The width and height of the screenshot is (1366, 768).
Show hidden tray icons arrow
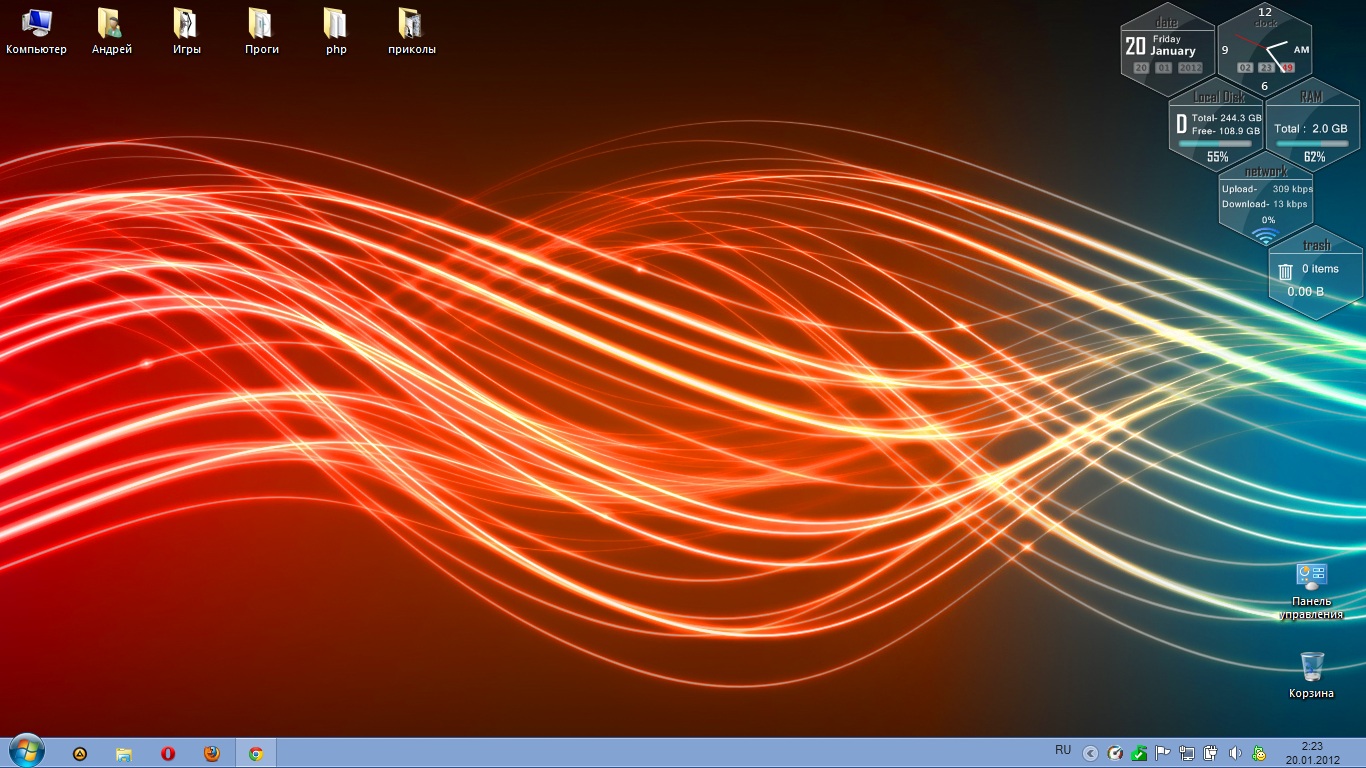click(x=1091, y=754)
